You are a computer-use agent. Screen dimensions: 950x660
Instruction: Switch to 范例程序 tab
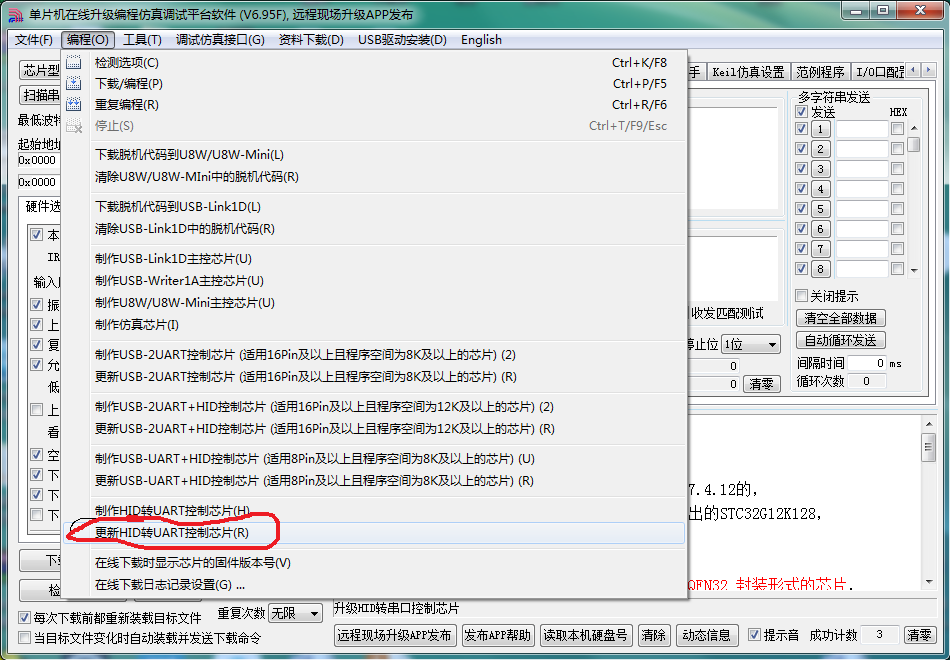pos(820,72)
